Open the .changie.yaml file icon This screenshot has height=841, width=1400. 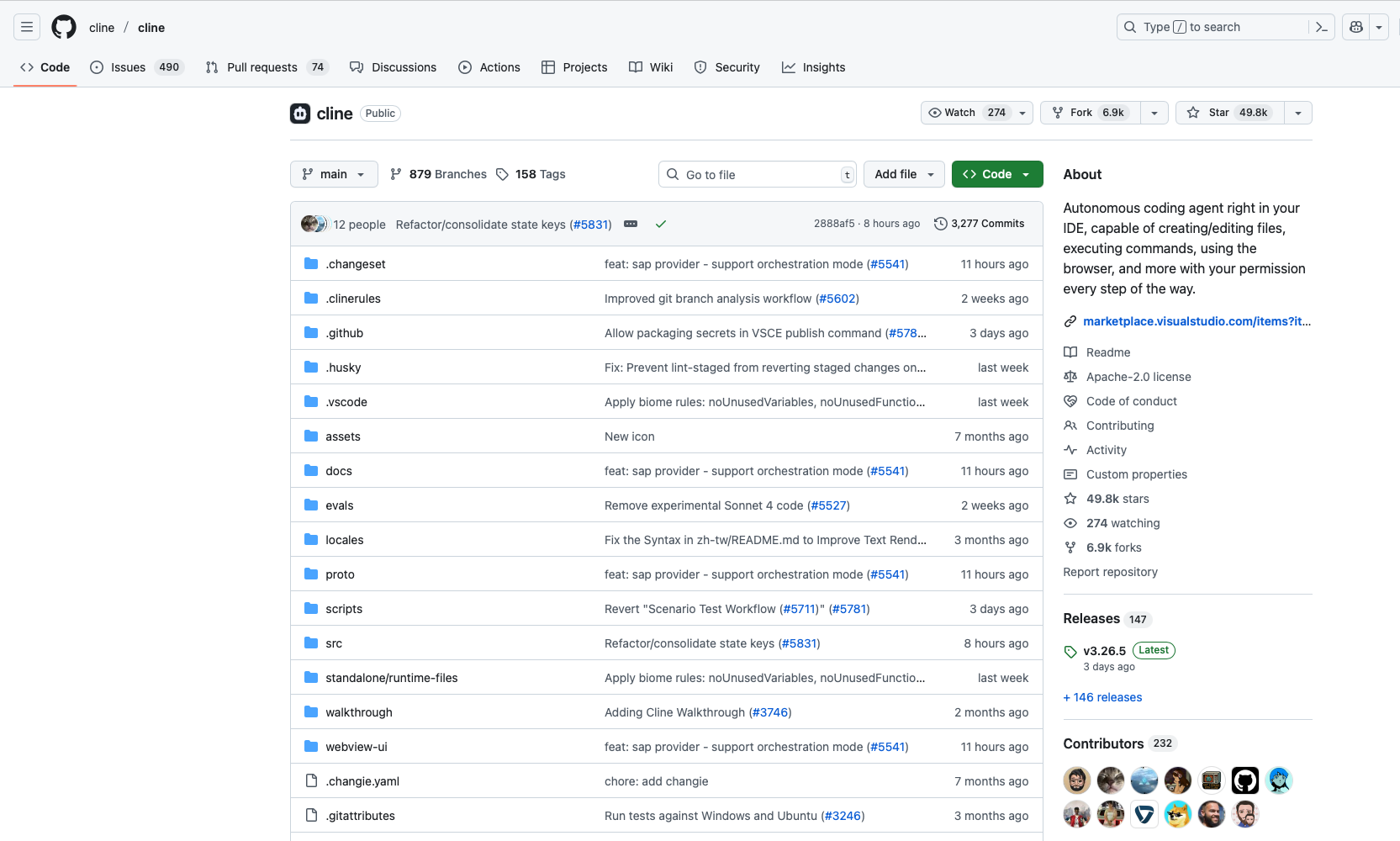point(311,780)
